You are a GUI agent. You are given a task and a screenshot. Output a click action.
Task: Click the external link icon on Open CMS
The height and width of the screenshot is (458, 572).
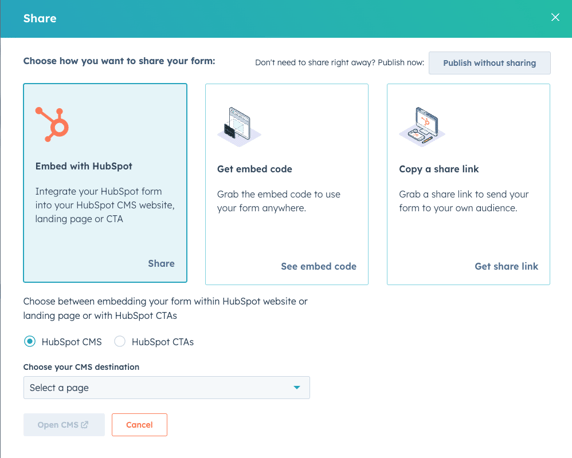(x=85, y=424)
